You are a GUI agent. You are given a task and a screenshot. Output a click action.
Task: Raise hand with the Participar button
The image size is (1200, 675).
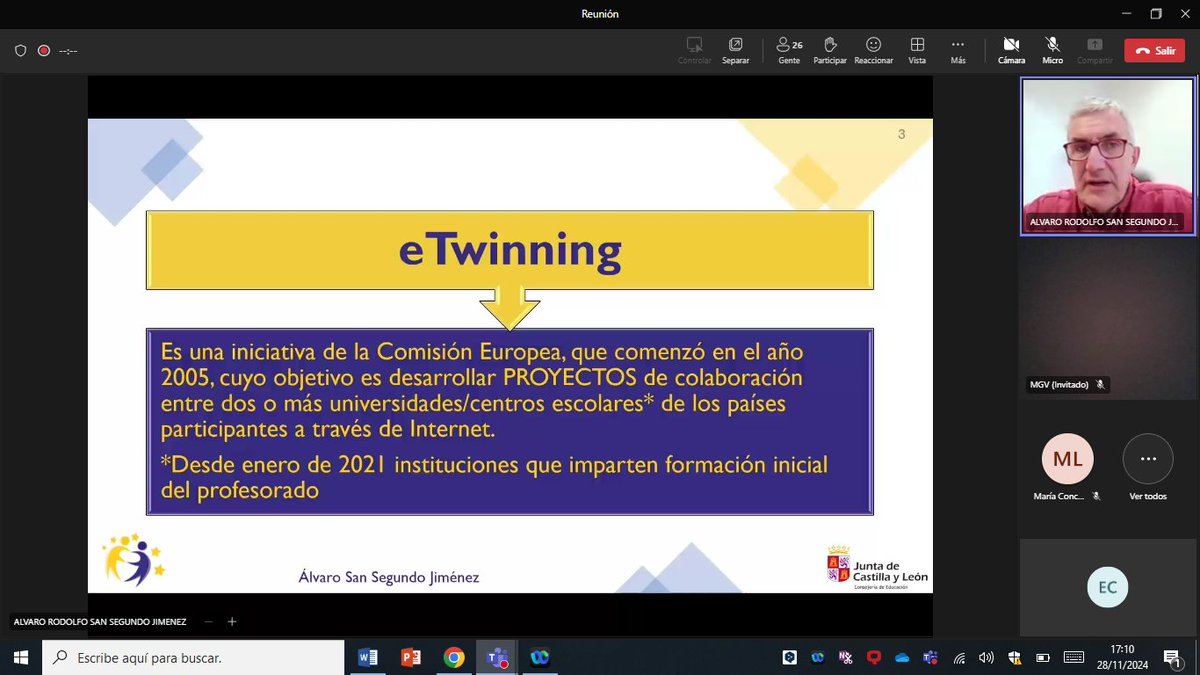829,50
